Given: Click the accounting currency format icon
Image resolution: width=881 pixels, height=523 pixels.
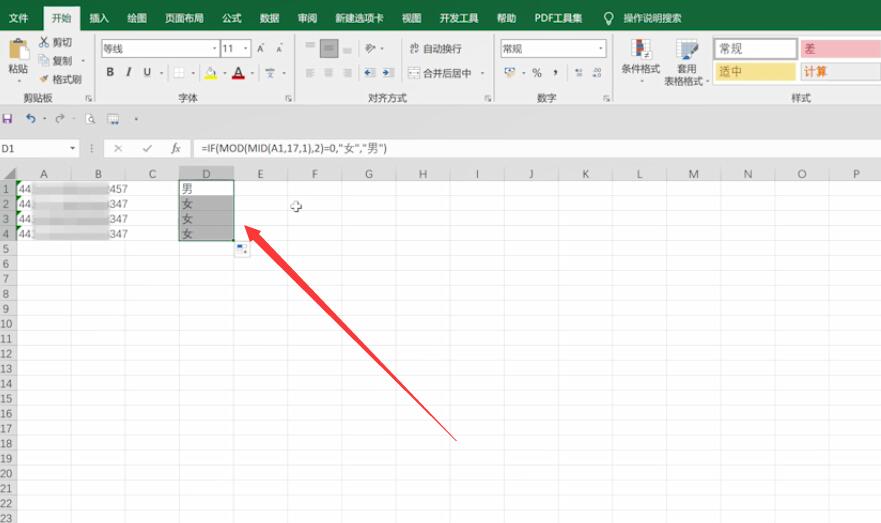Looking at the screenshot, I should [510, 72].
